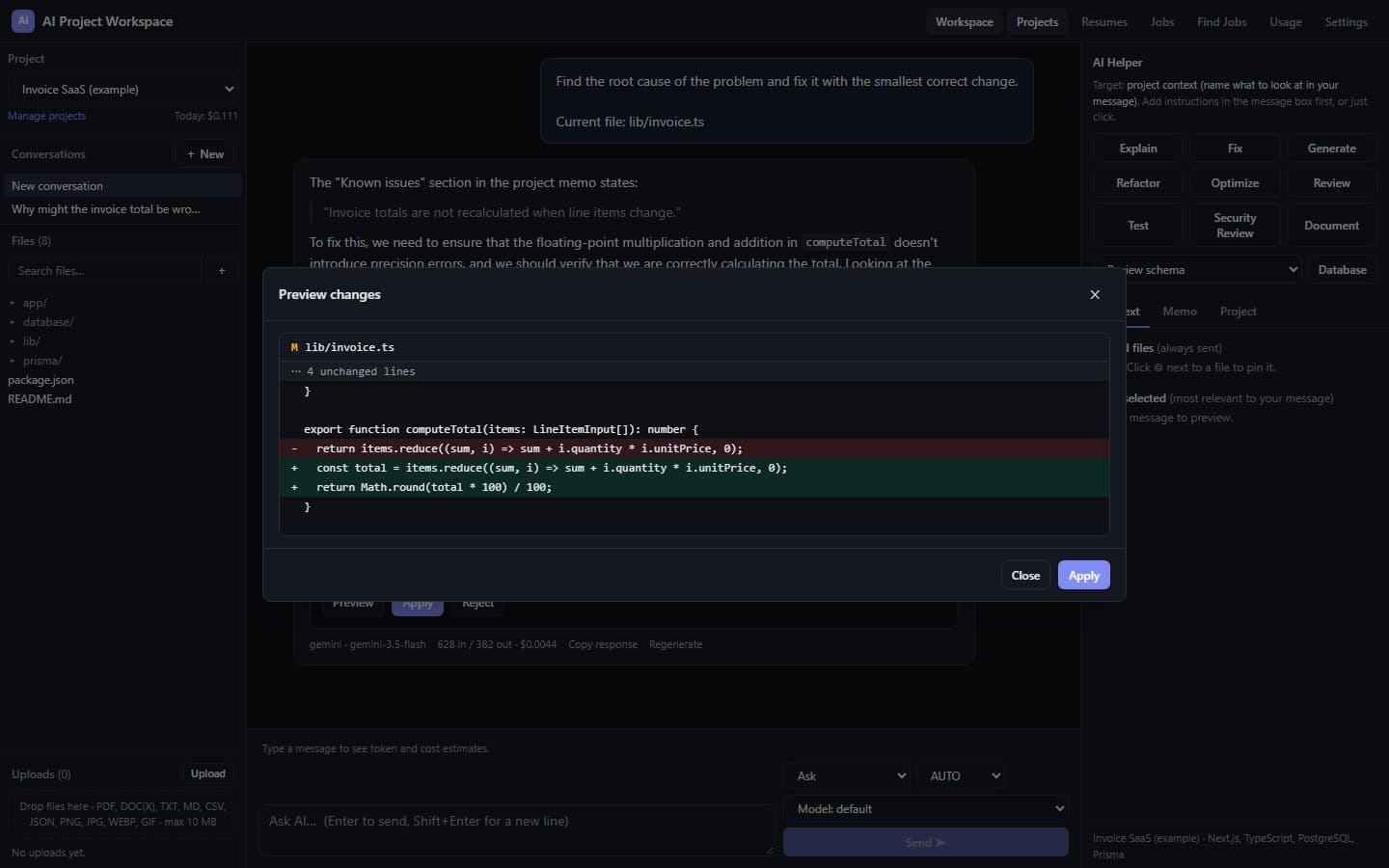The image size is (1389, 868).
Task: Click the Manage projects link
Action: (x=46, y=116)
